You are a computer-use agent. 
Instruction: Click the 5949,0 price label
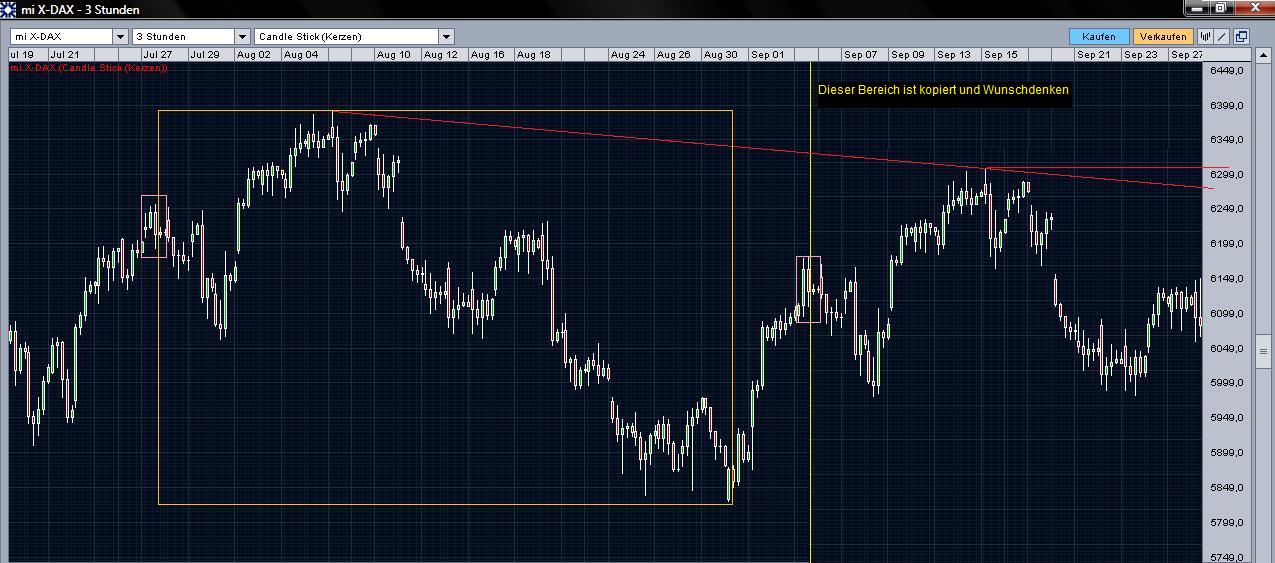1226,418
